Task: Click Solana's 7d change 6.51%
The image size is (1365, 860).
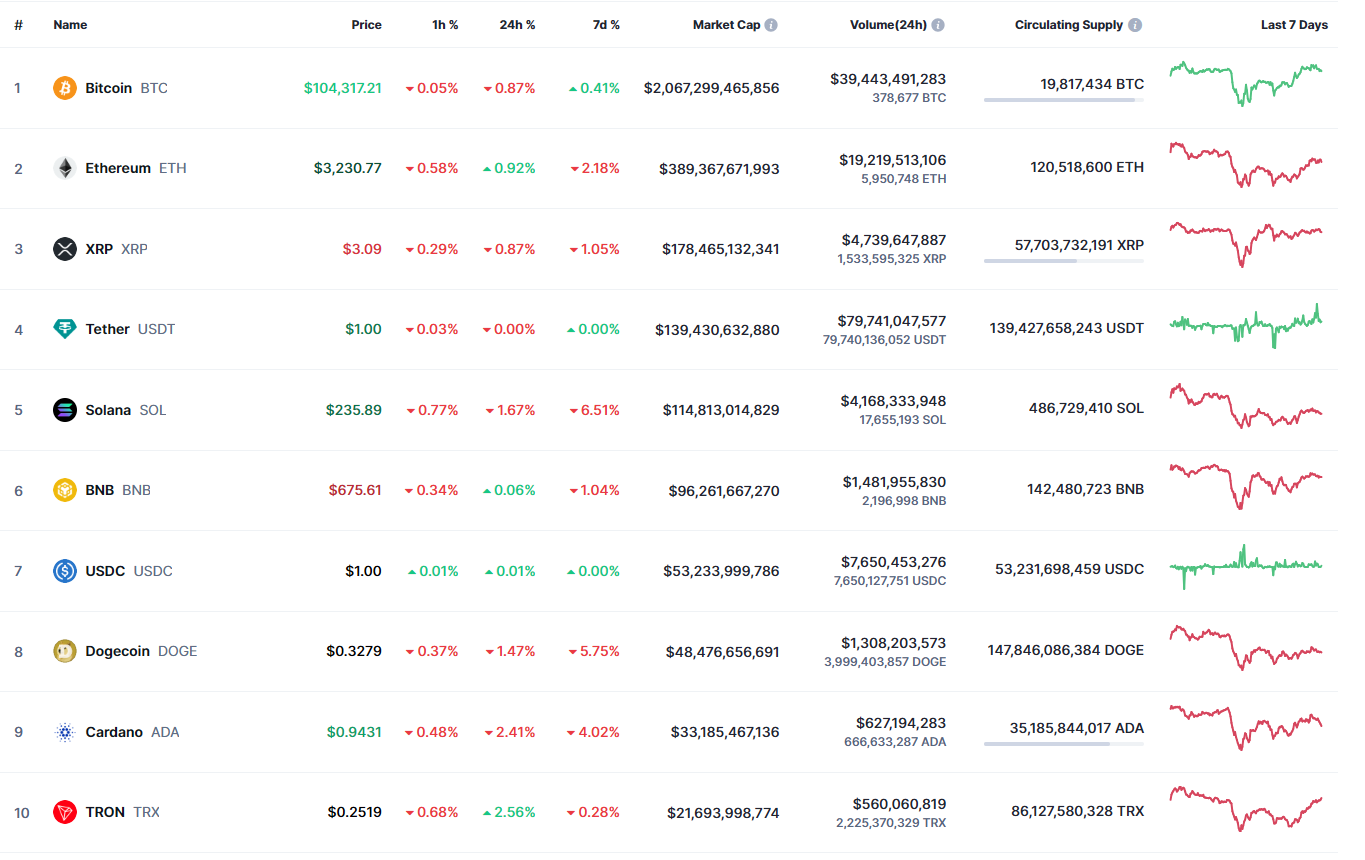Action: coord(595,410)
